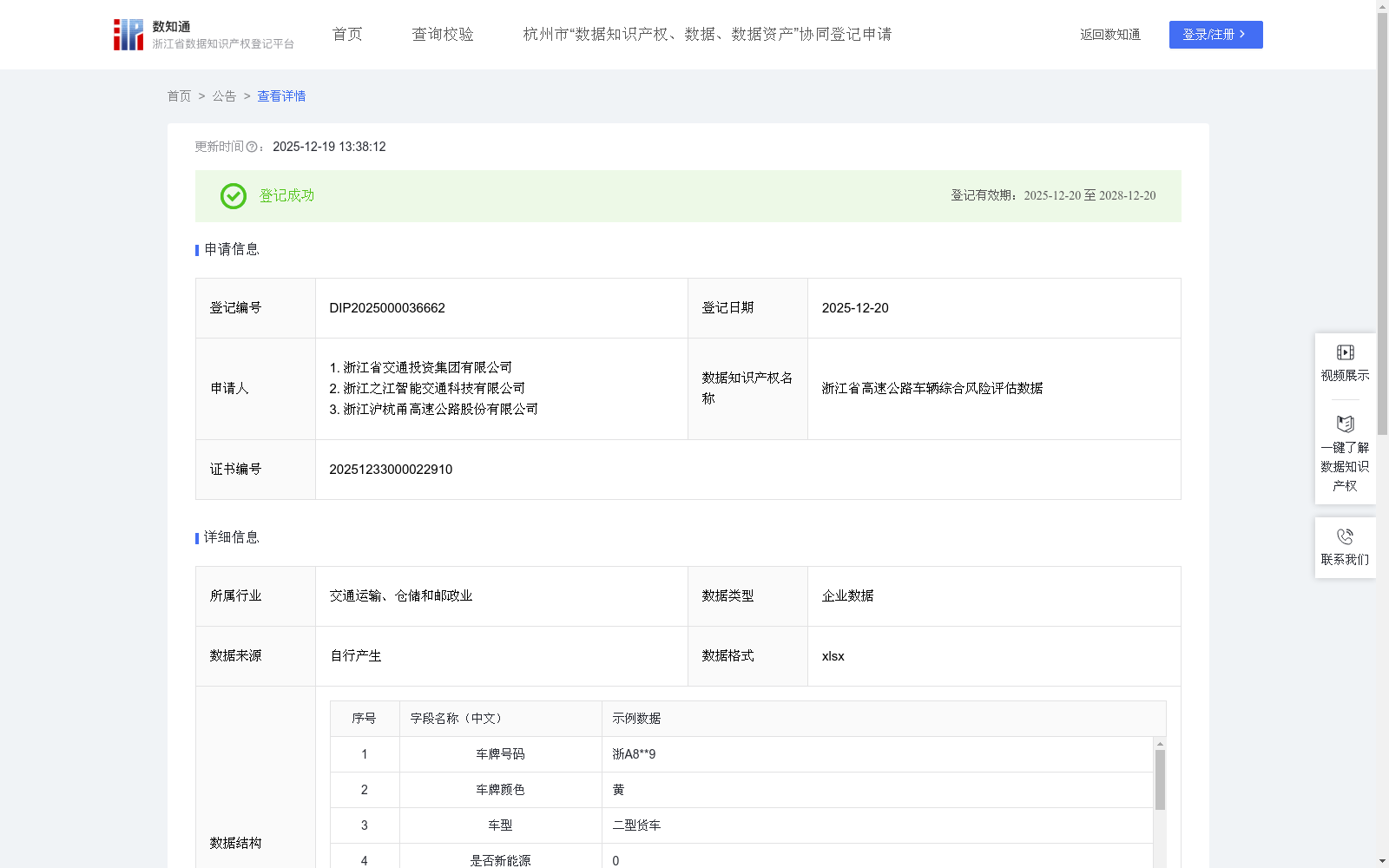The width and height of the screenshot is (1389, 868).
Task: Open 杭州市协同登记申请 navigation item
Action: [708, 35]
